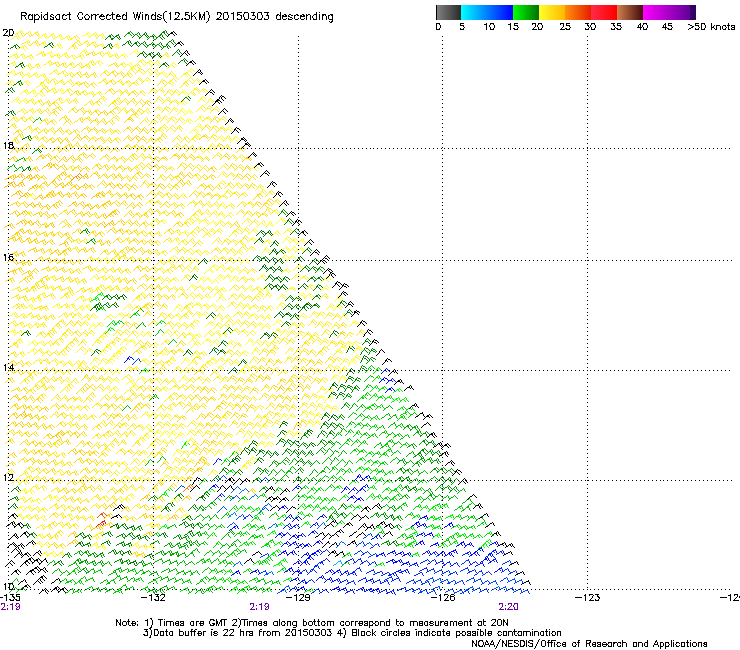Click the latitude 16 axis label
740x650 pixels.
pos(8,257)
